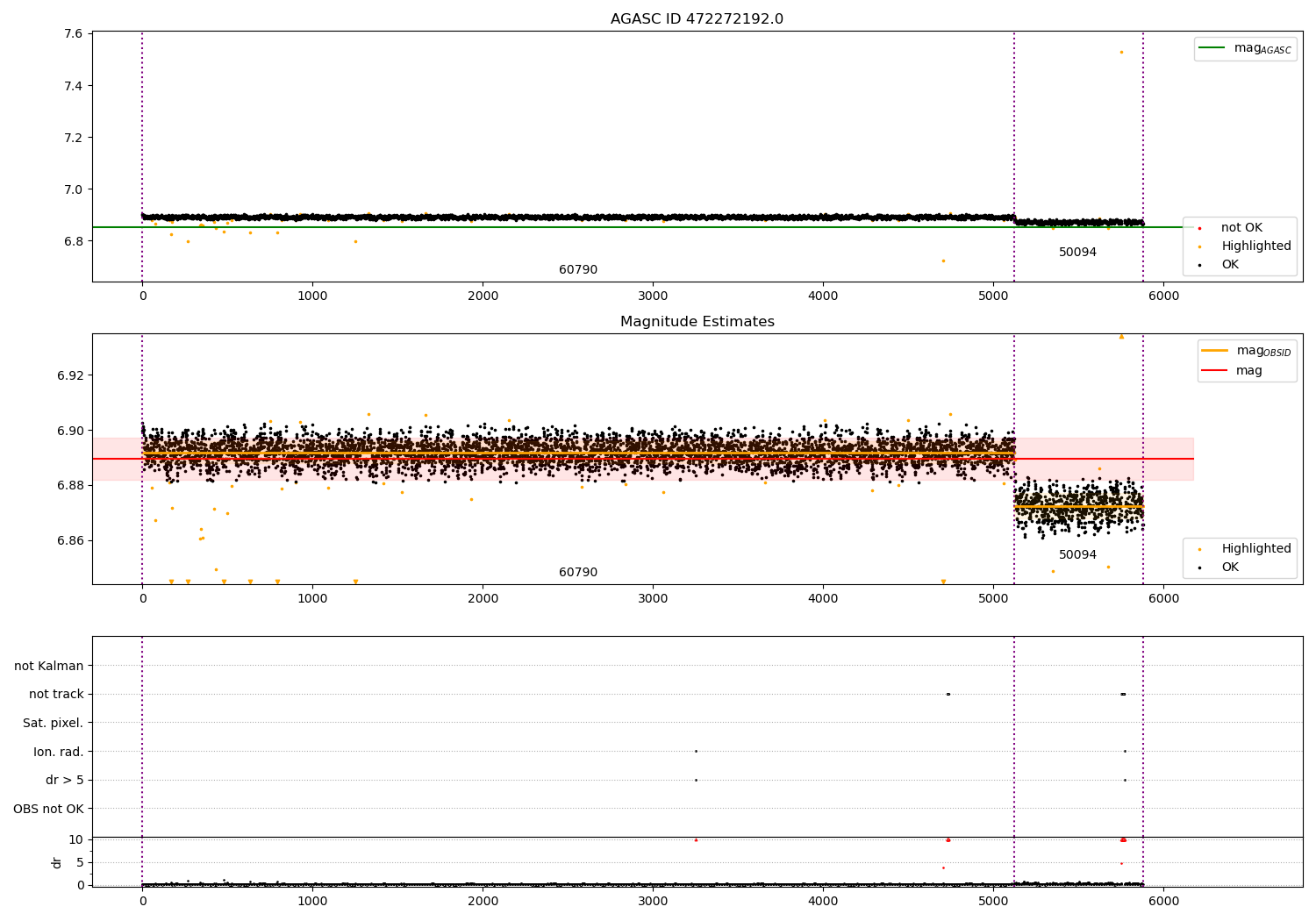The width and height of the screenshot is (1316, 921).
Task: Click the 2000 x-tick under bottom plot
Action: click(483, 902)
